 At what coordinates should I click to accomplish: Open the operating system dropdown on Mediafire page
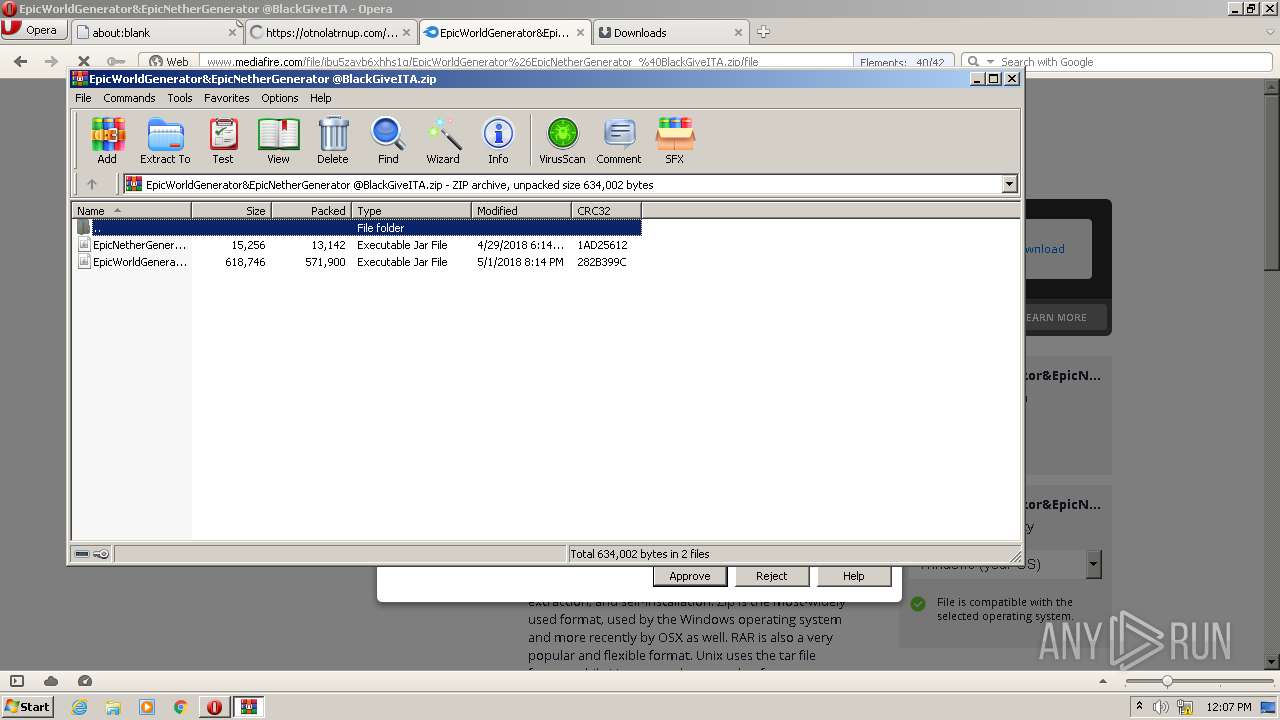point(1093,564)
